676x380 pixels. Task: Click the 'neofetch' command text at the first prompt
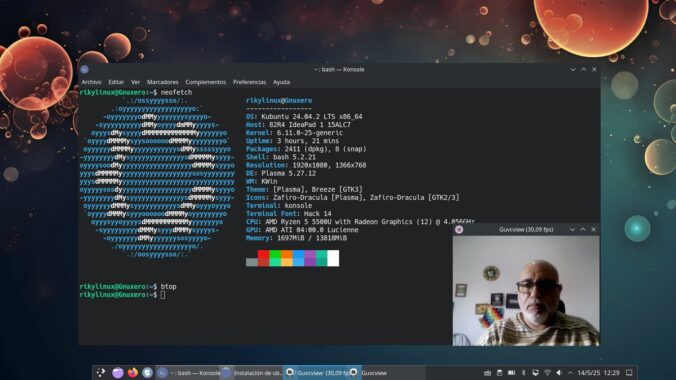176,92
